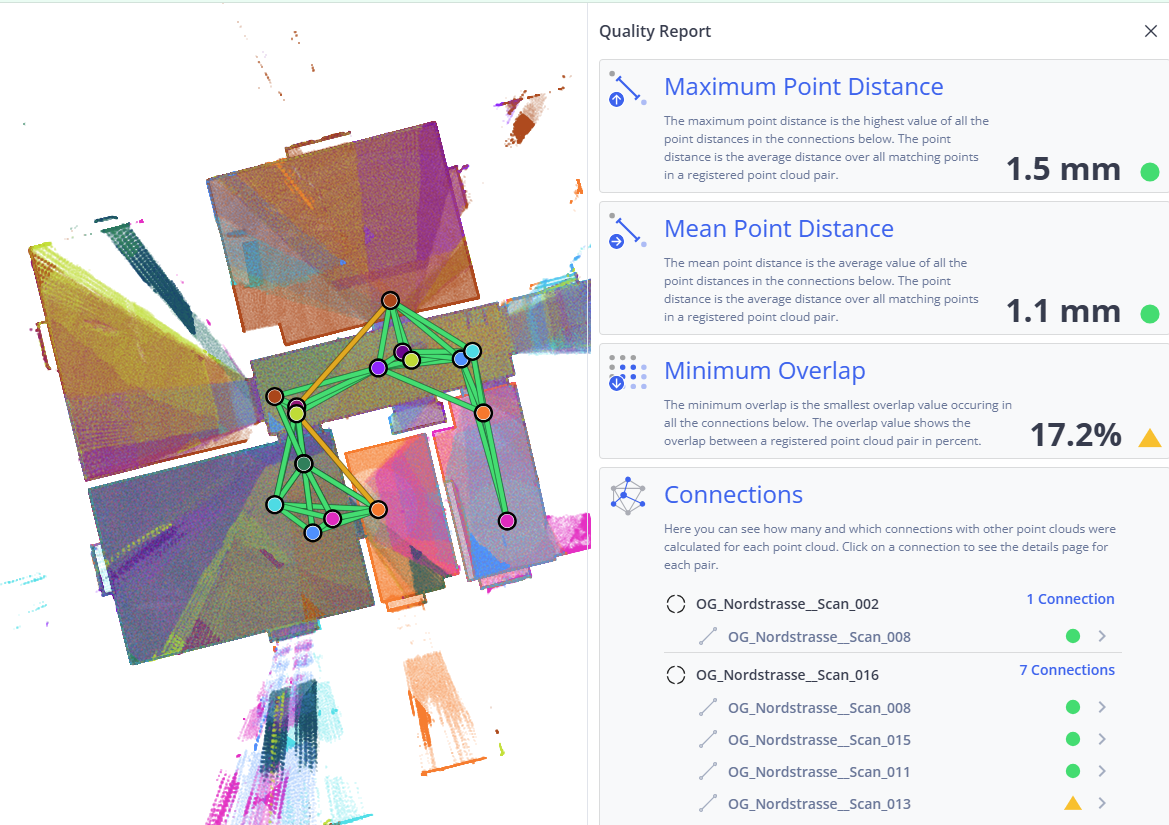The image size is (1169, 825).
Task: Close the Quality Report panel
Action: 1150,31
